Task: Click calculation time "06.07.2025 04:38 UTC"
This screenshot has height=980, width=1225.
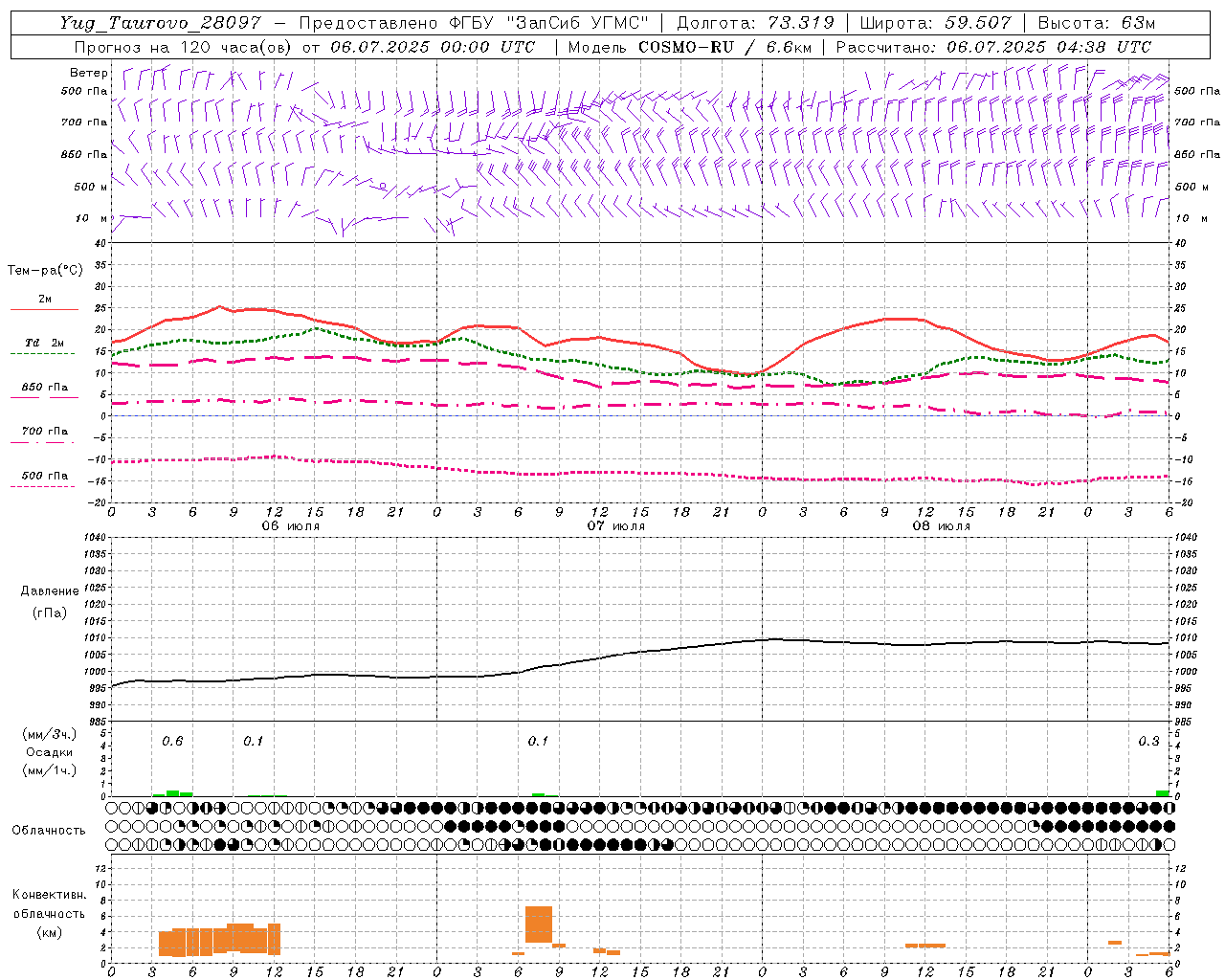Action: [1049, 47]
